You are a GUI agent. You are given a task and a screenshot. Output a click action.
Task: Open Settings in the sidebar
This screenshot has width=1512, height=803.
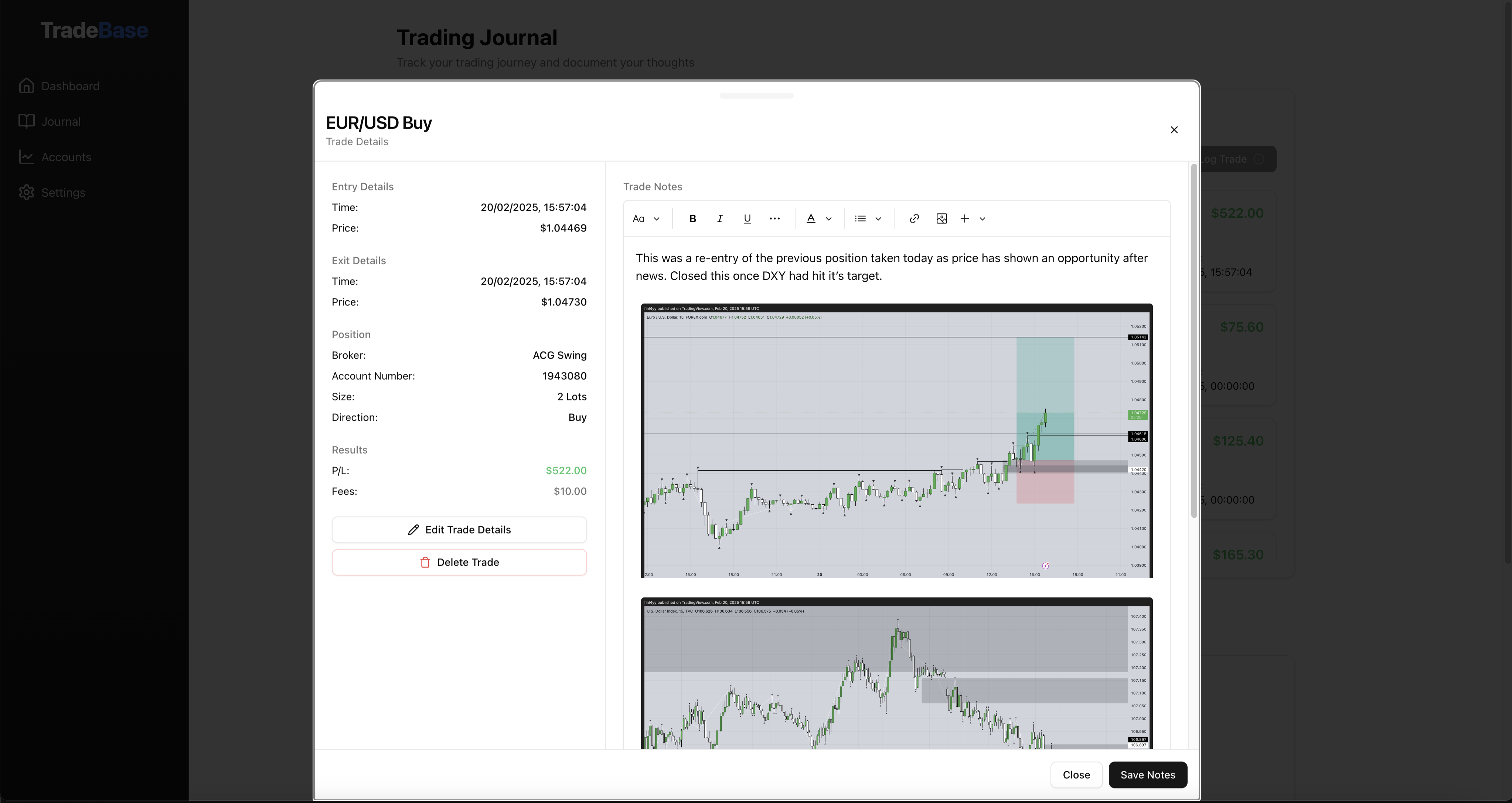(64, 193)
